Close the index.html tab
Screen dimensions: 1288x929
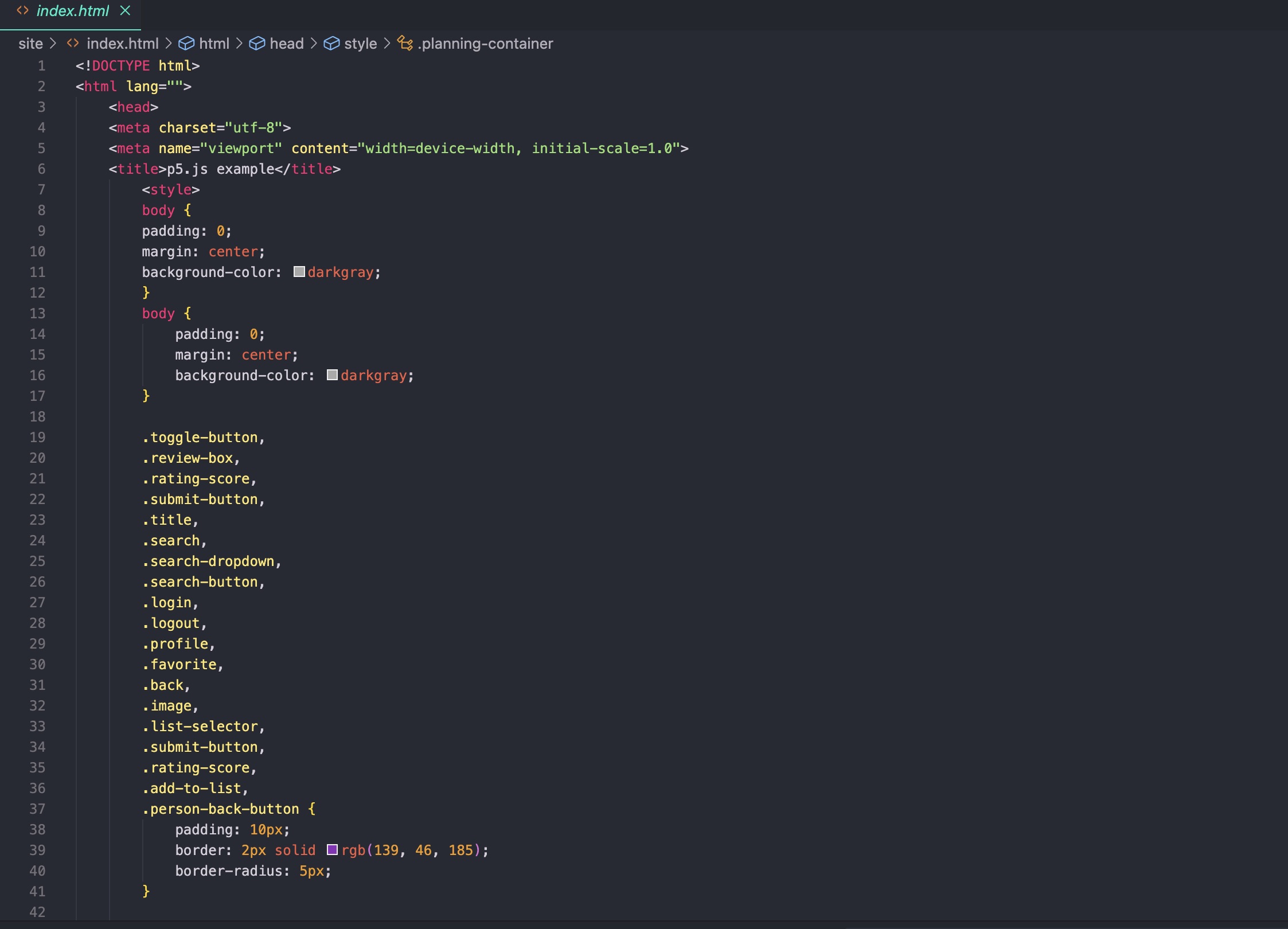pos(125,10)
